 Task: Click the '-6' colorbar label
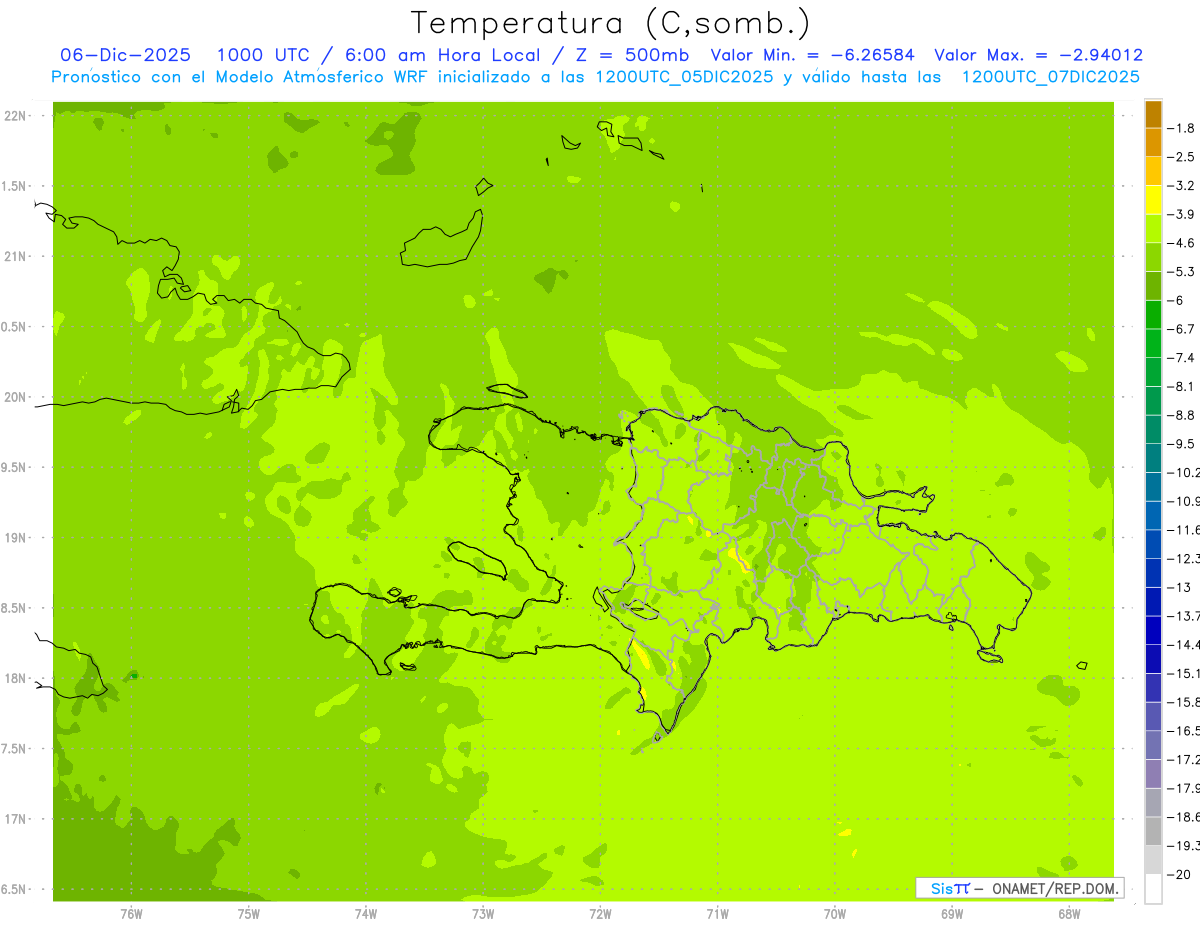[1177, 300]
